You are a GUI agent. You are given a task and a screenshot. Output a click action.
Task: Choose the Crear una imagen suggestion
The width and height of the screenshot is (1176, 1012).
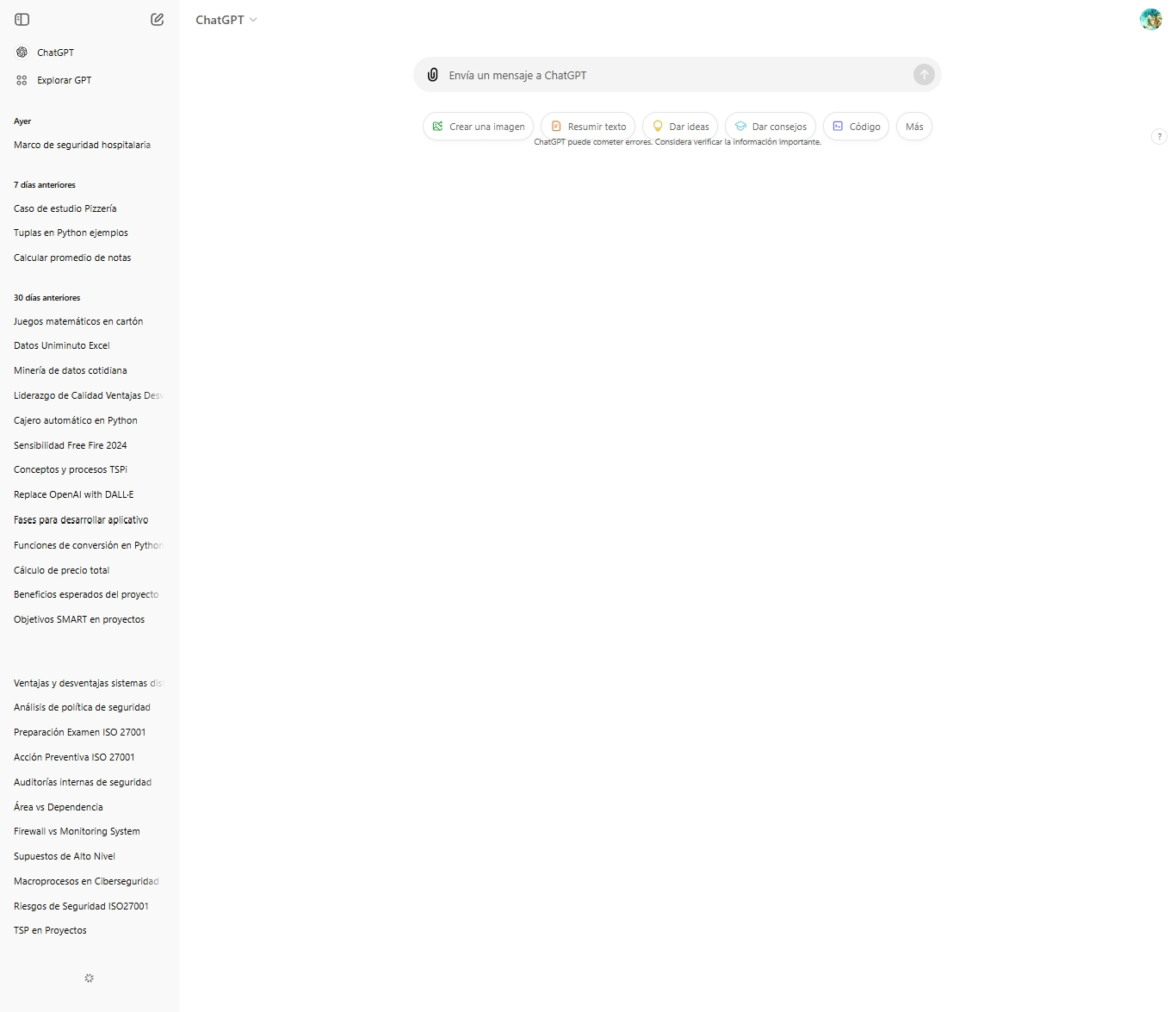[478, 127]
